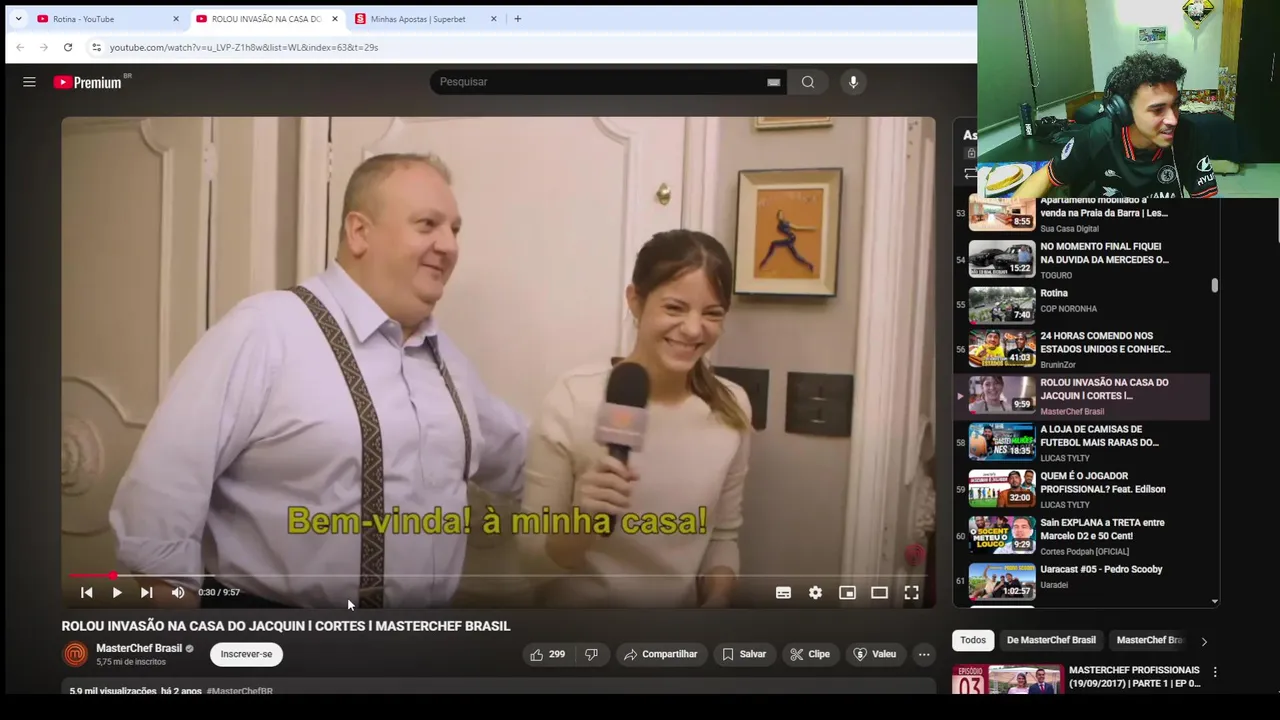Mute the video volume
Viewport: 1280px width, 720px height.
pos(178,592)
